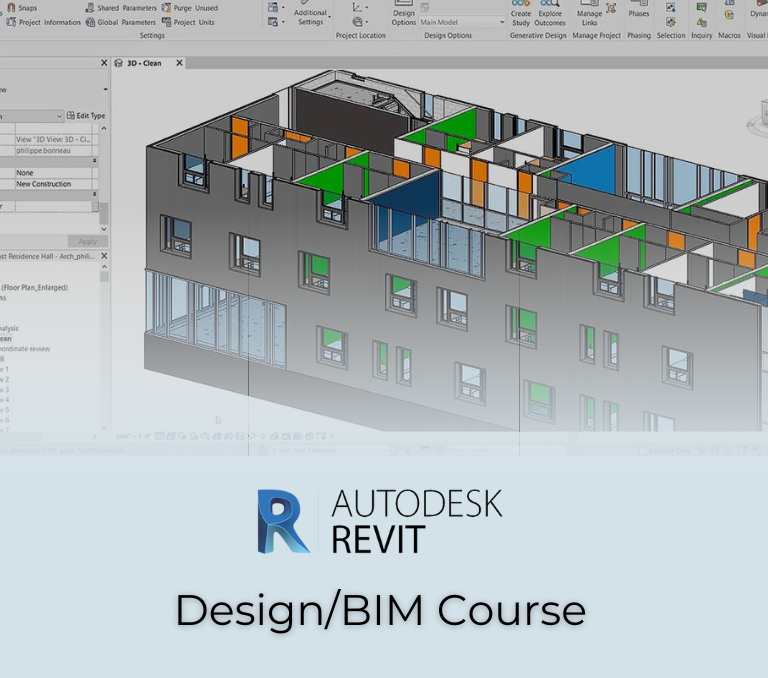This screenshot has height=678, width=768.
Task: Click Manage Project panel label
Action: (x=596, y=36)
